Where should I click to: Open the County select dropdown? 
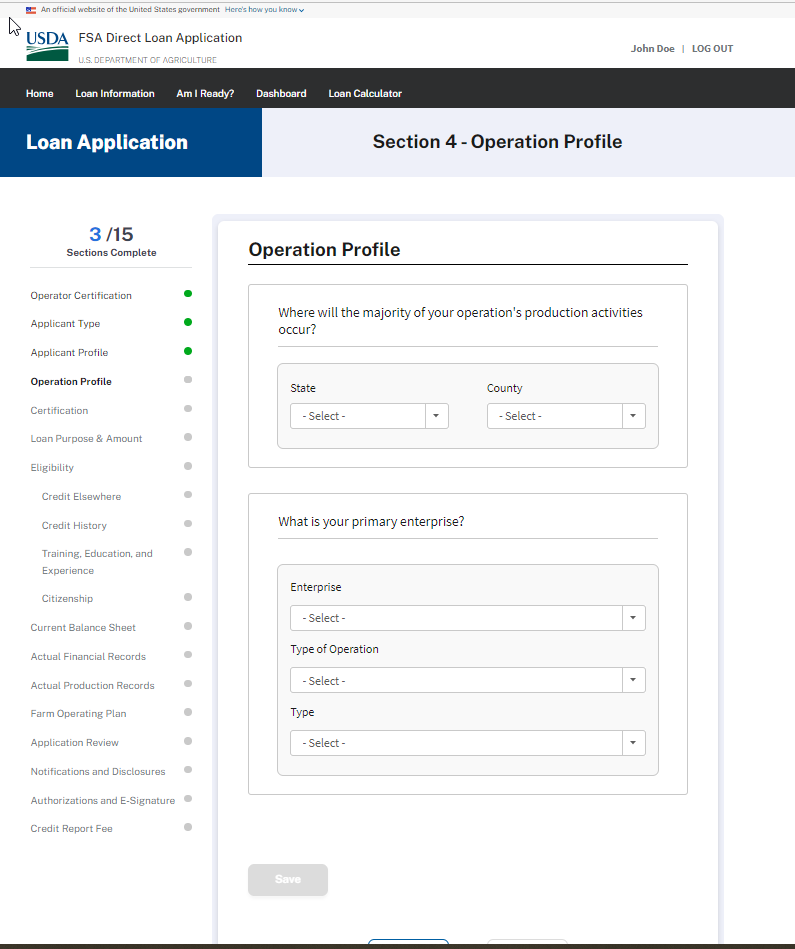pyautogui.click(x=565, y=416)
